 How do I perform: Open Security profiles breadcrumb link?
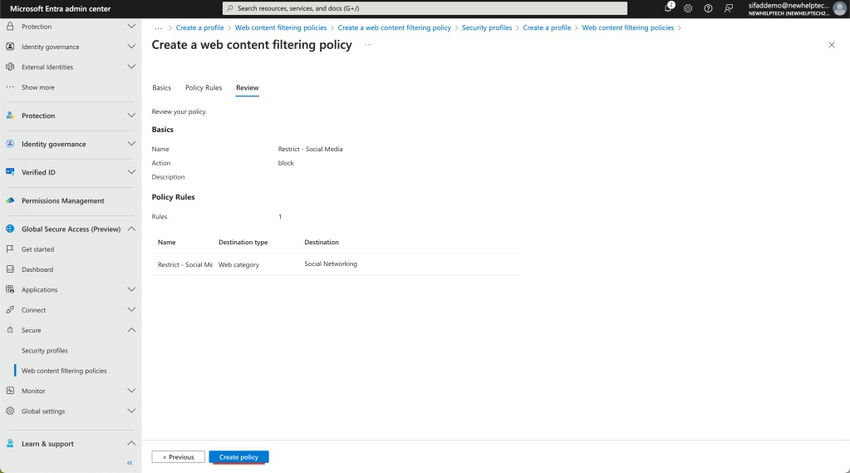tap(487, 28)
